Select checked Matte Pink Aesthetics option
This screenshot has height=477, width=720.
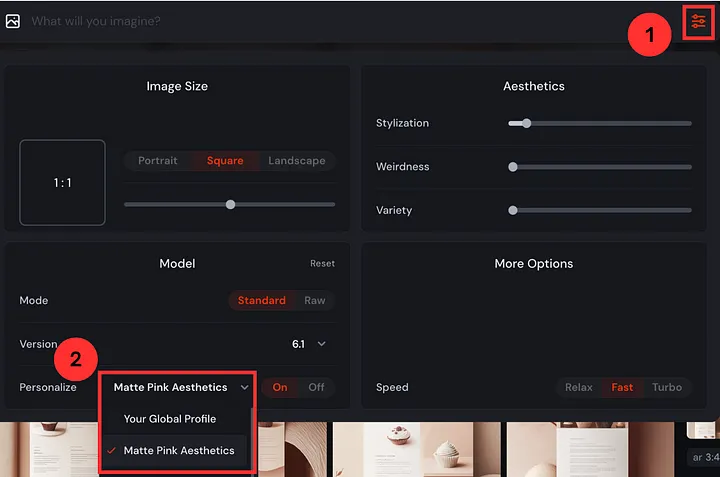point(175,450)
